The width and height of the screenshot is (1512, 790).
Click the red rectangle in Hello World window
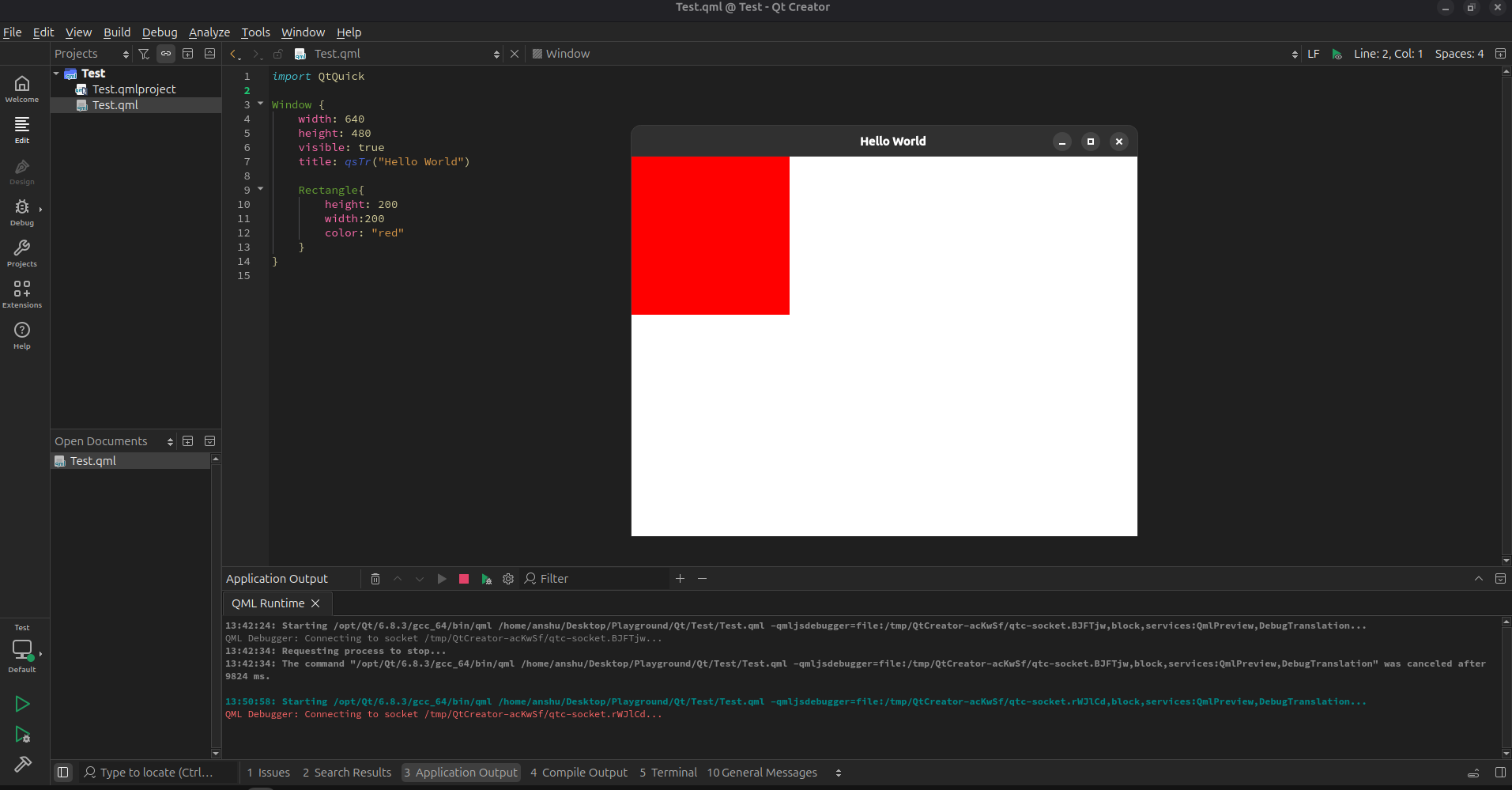pyautogui.click(x=710, y=236)
